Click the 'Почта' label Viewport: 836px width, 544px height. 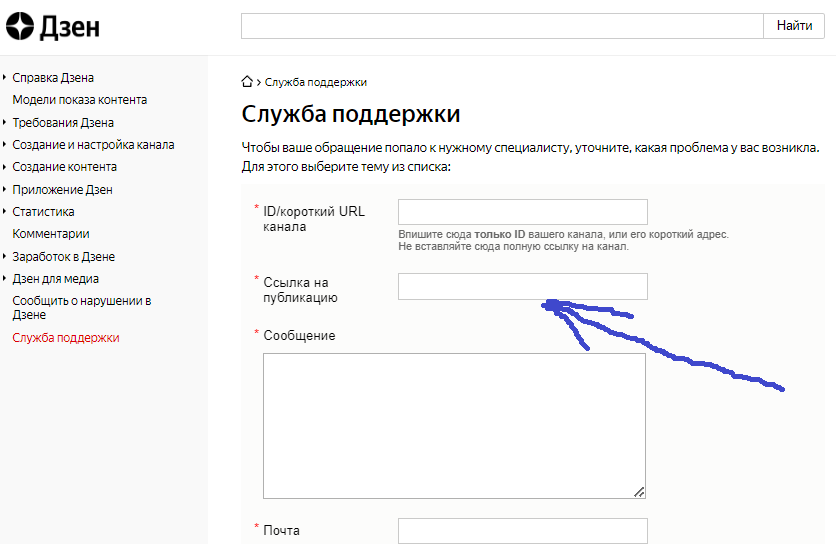click(x=282, y=531)
